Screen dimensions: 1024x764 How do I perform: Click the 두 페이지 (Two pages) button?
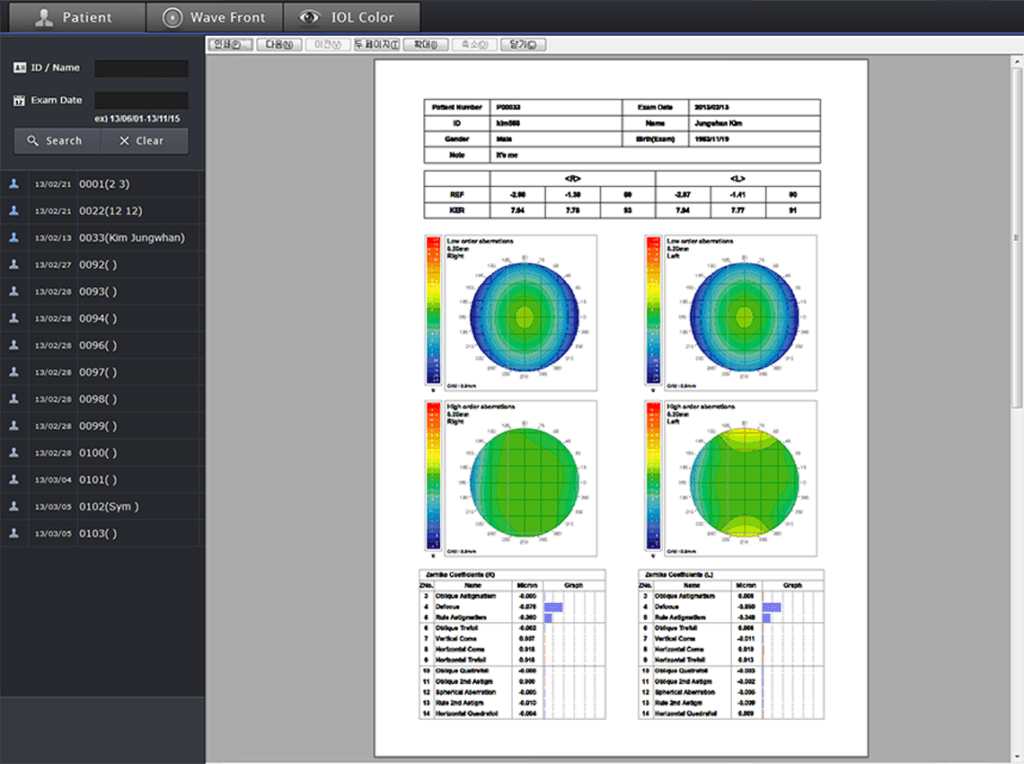coord(377,44)
